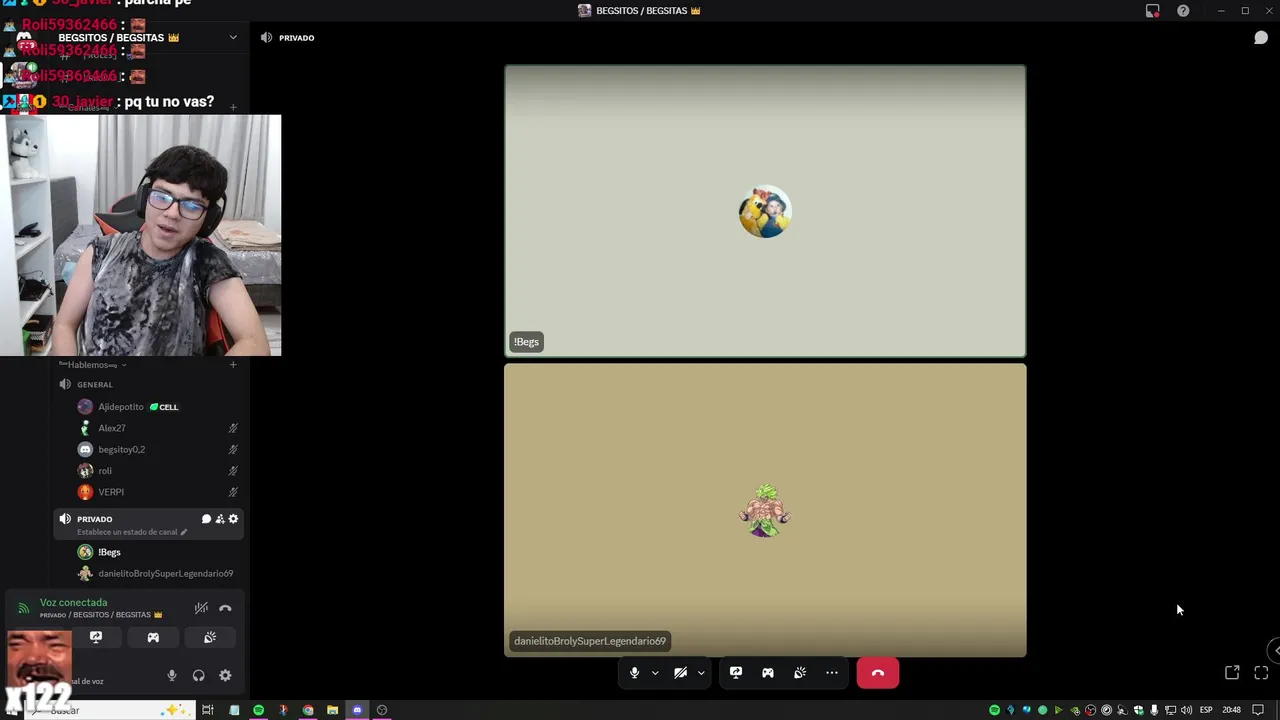Add channel to Hablemos category

pos(233,365)
